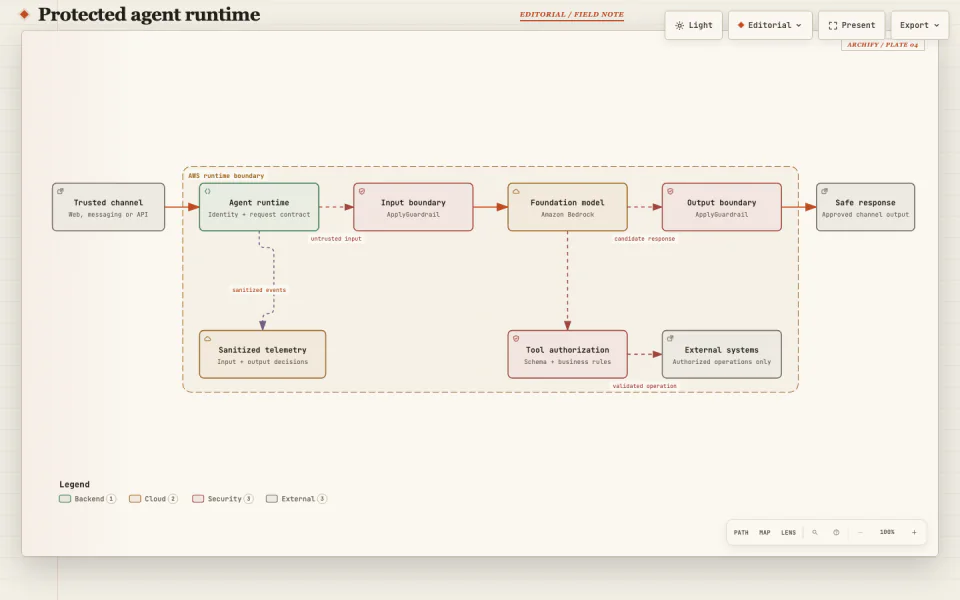Viewport: 960px width, 600px height.
Task: Click the Security red color swatch
Action: point(198,499)
